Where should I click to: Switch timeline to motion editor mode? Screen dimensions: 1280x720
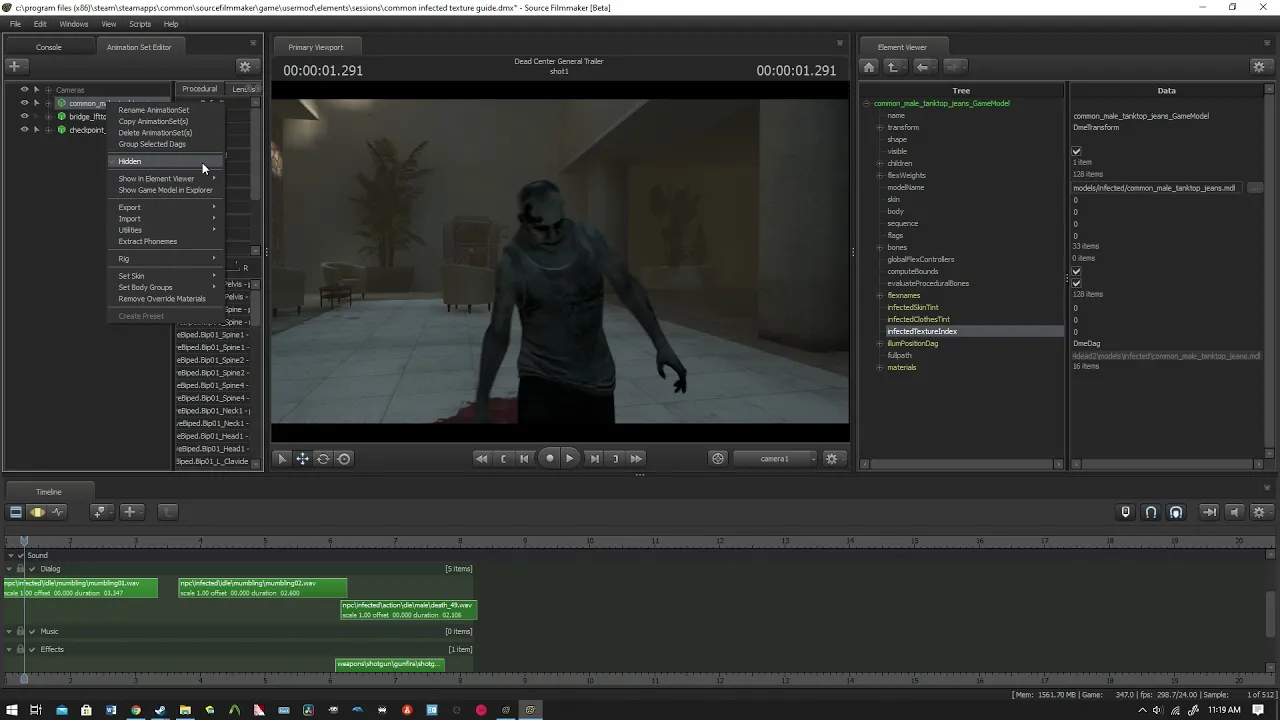pos(37,512)
